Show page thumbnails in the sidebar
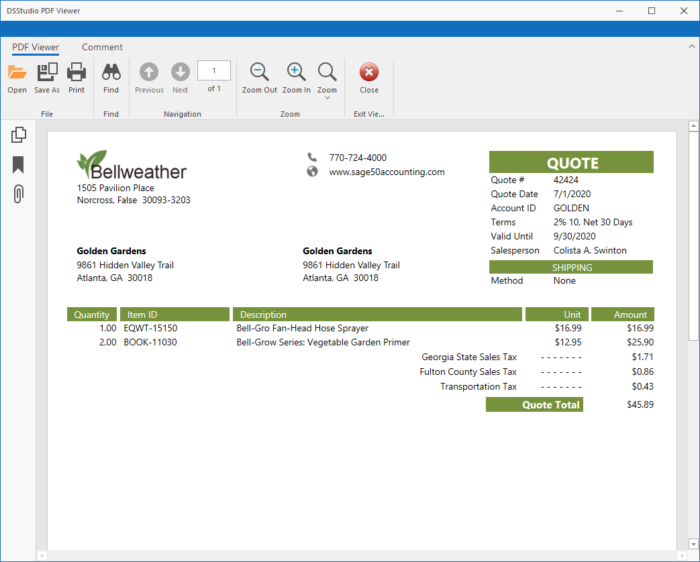 point(18,135)
